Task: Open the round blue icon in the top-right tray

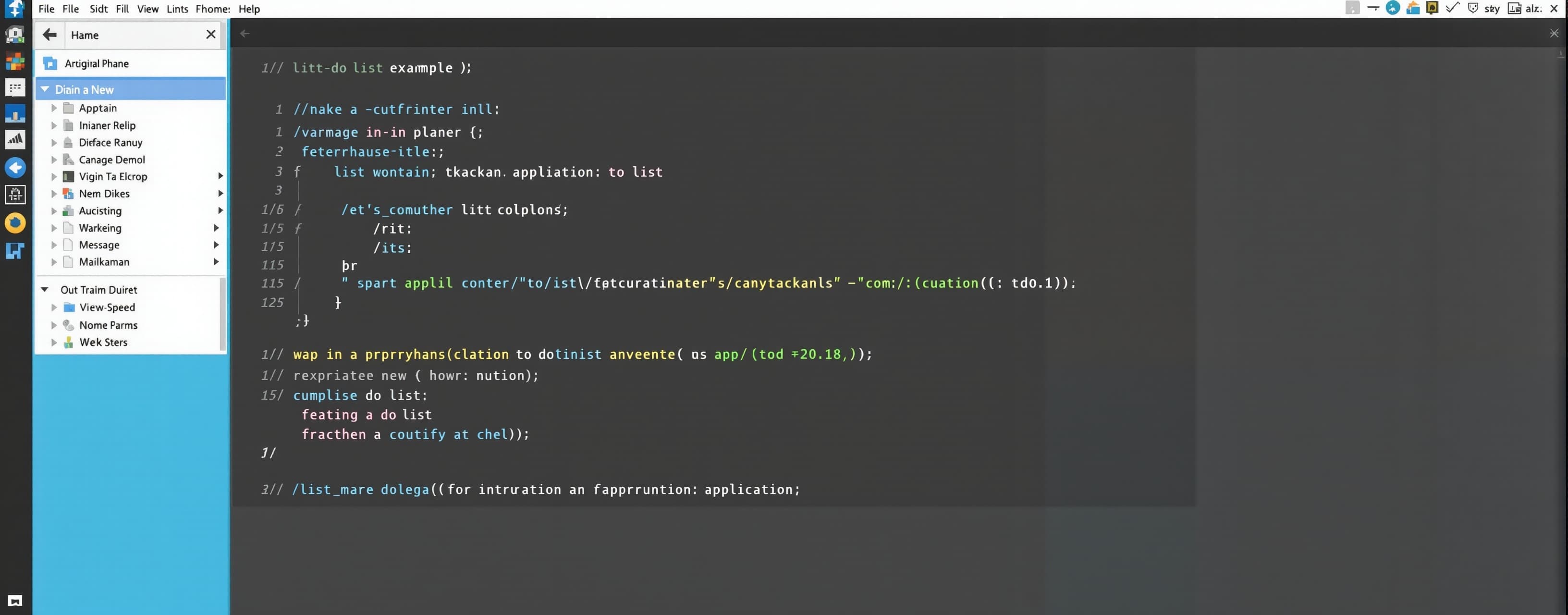Action: (1393, 8)
